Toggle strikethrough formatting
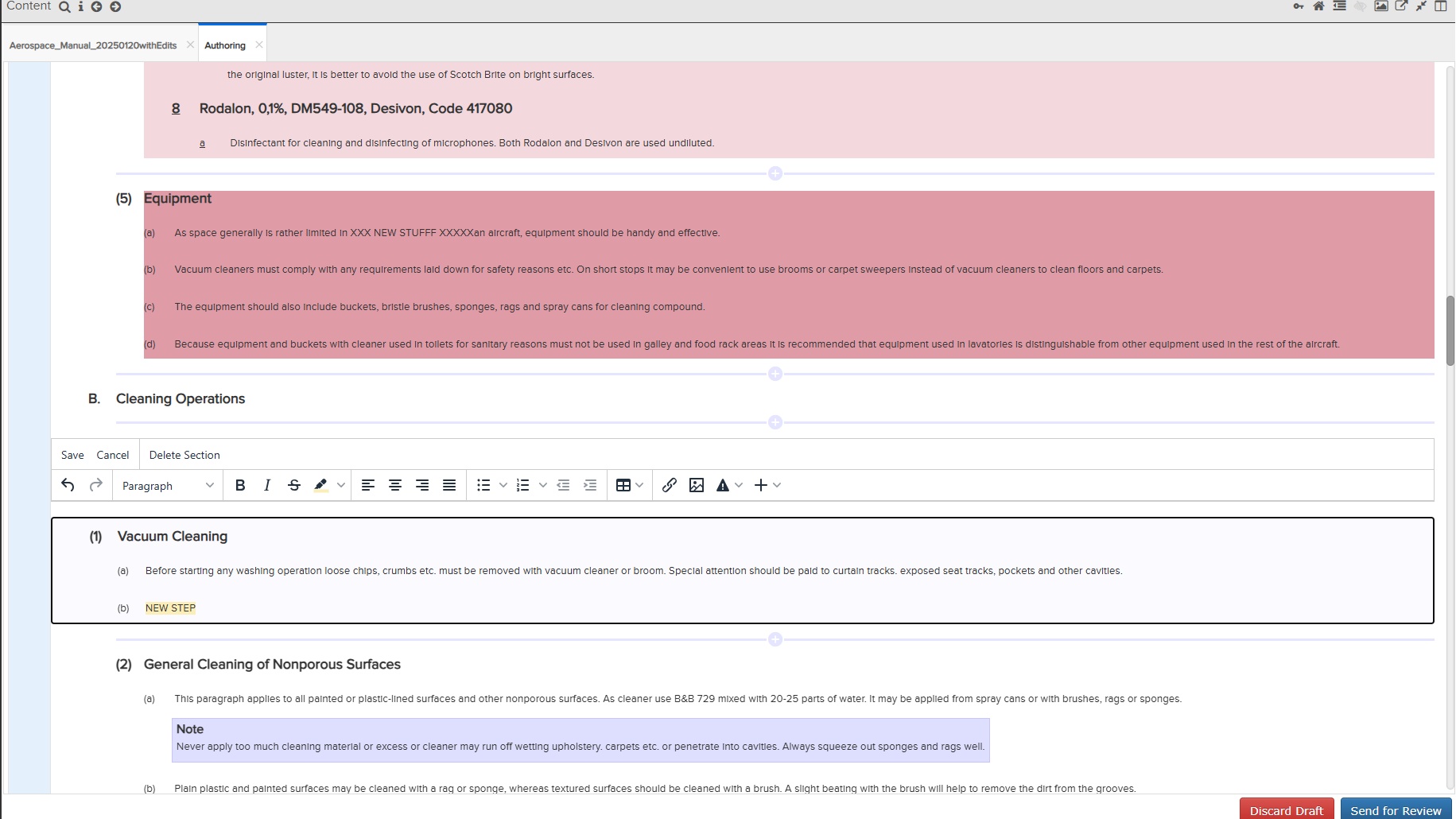Screen dimensions: 1456x819 click(x=294, y=485)
